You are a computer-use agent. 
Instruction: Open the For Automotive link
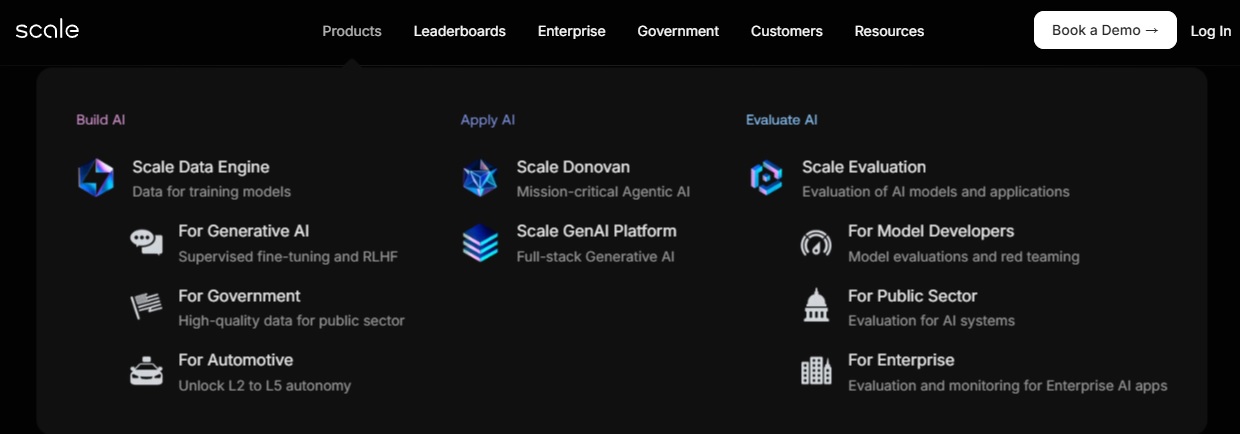pyautogui.click(x=236, y=360)
